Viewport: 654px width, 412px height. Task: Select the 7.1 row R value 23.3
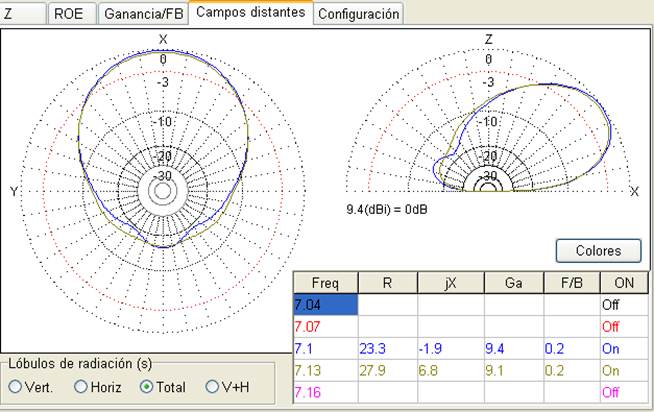point(389,348)
